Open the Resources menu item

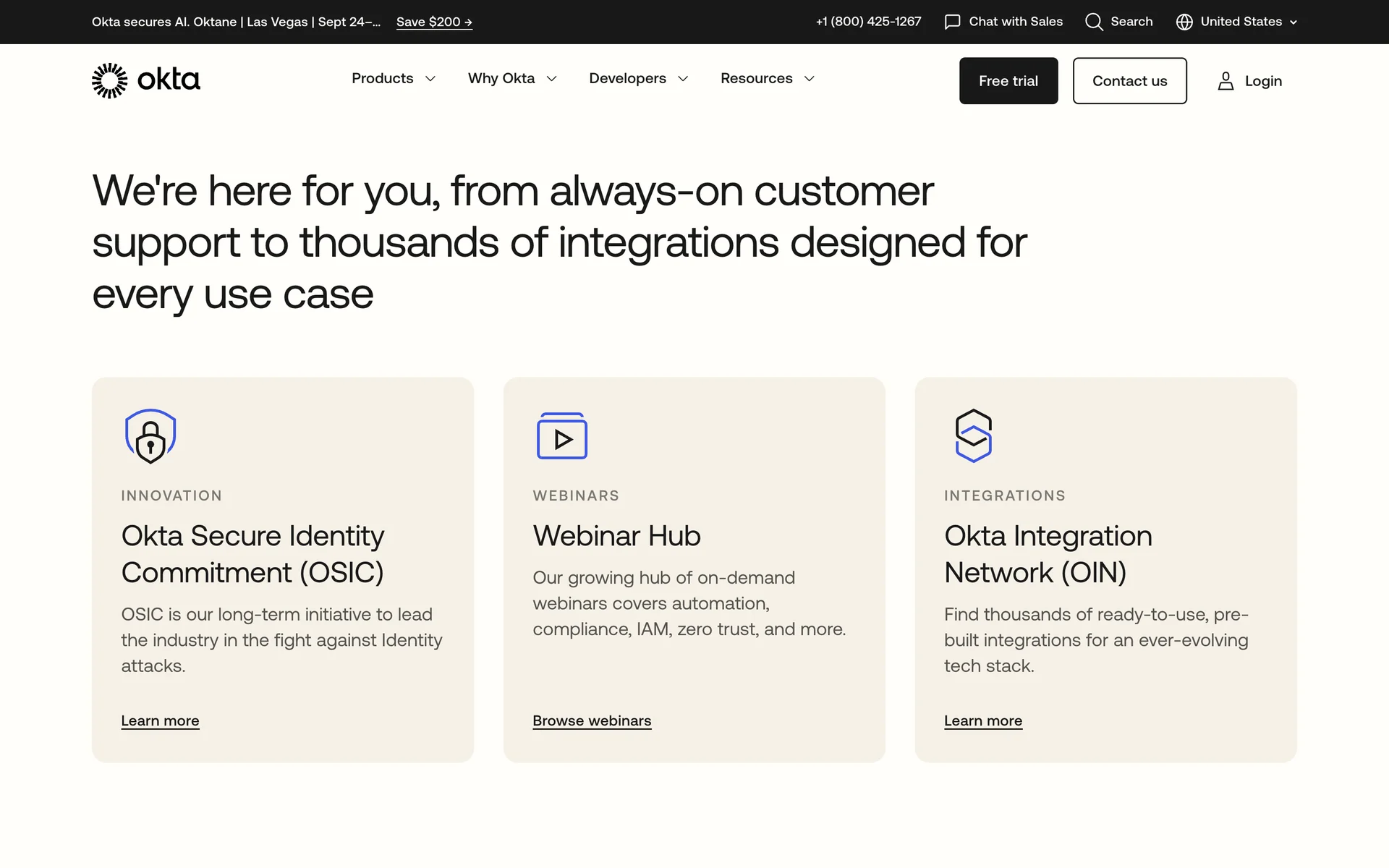point(756,78)
